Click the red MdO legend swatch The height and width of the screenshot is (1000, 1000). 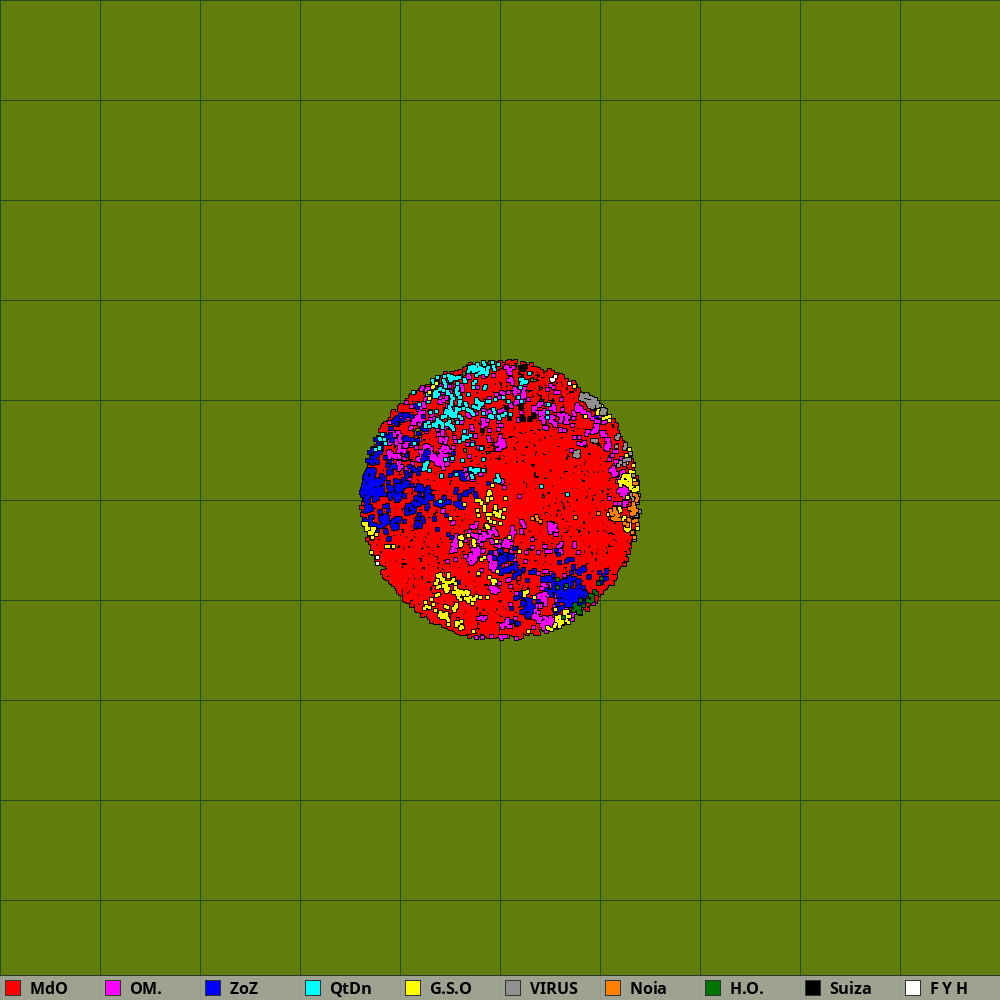[x=13, y=988]
